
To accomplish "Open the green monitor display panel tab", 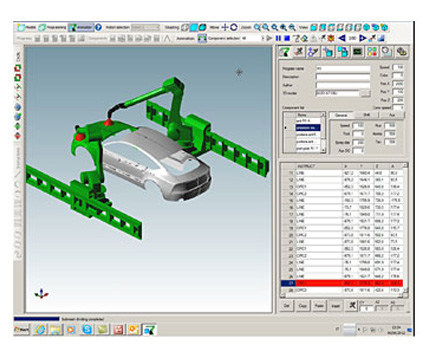I will tap(358, 52).
